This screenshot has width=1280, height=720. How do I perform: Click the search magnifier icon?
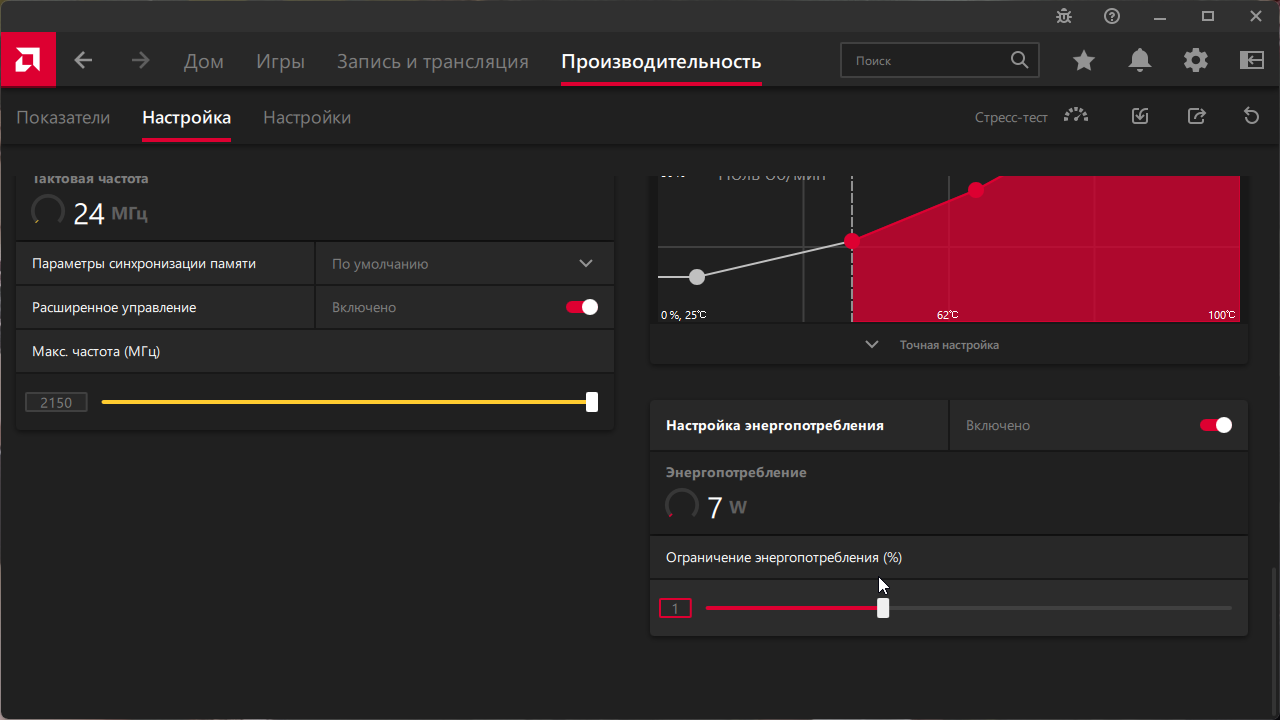pyautogui.click(x=1019, y=60)
